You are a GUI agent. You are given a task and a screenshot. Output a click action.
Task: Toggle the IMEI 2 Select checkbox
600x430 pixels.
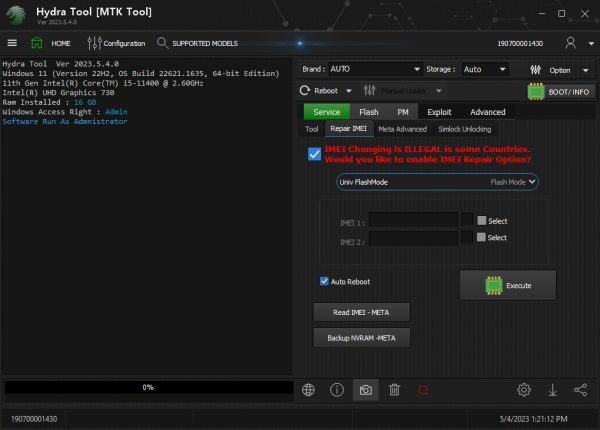point(481,237)
